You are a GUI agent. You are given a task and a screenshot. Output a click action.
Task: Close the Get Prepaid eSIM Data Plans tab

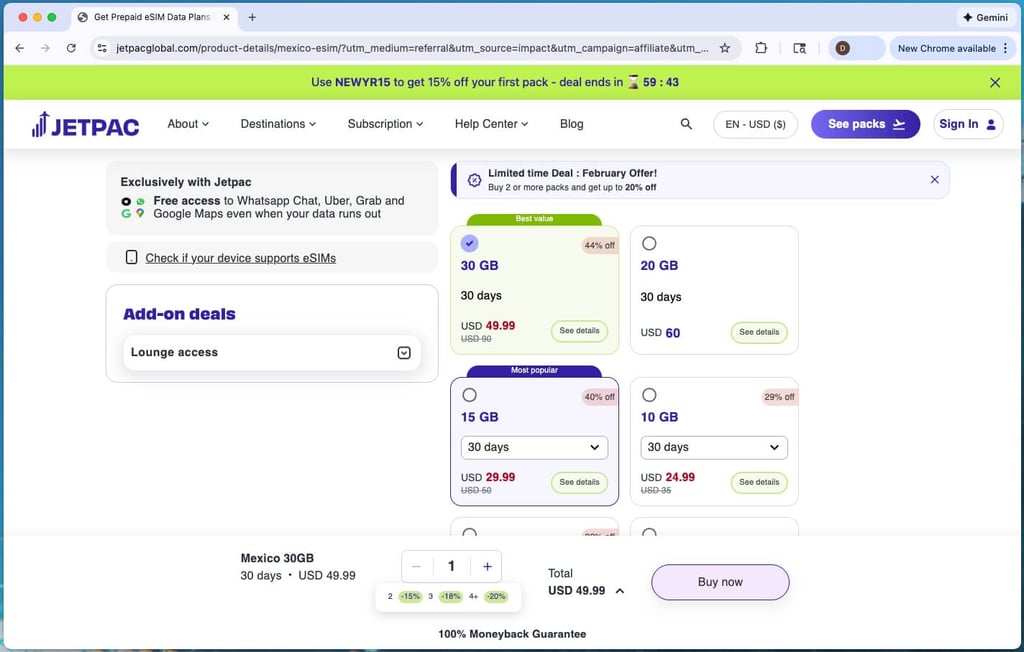(x=227, y=17)
